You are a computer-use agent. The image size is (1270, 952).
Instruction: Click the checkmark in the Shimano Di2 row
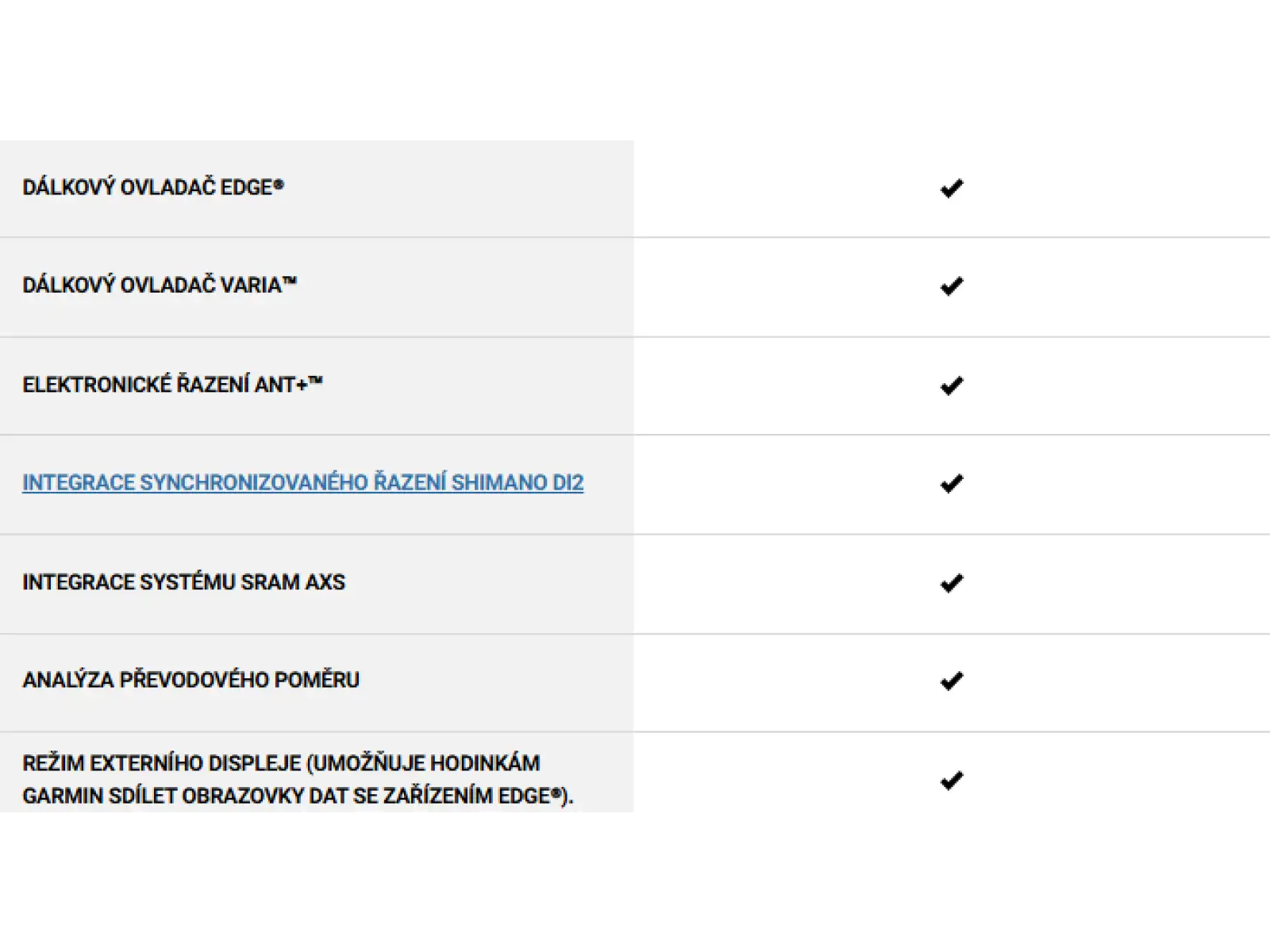click(x=951, y=483)
